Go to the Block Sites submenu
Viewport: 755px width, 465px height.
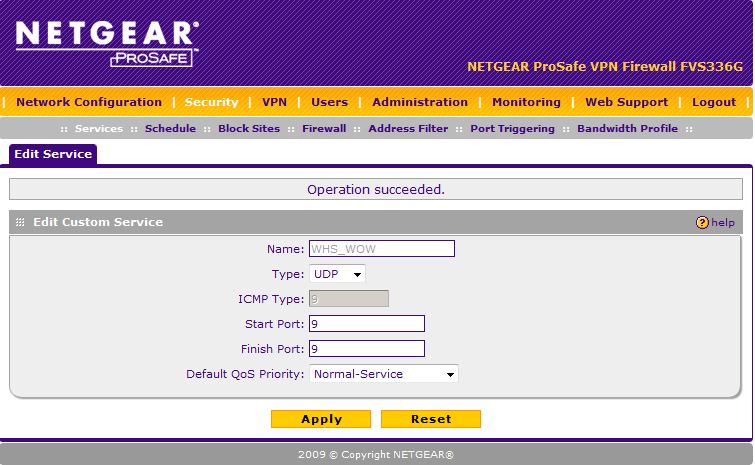click(249, 129)
